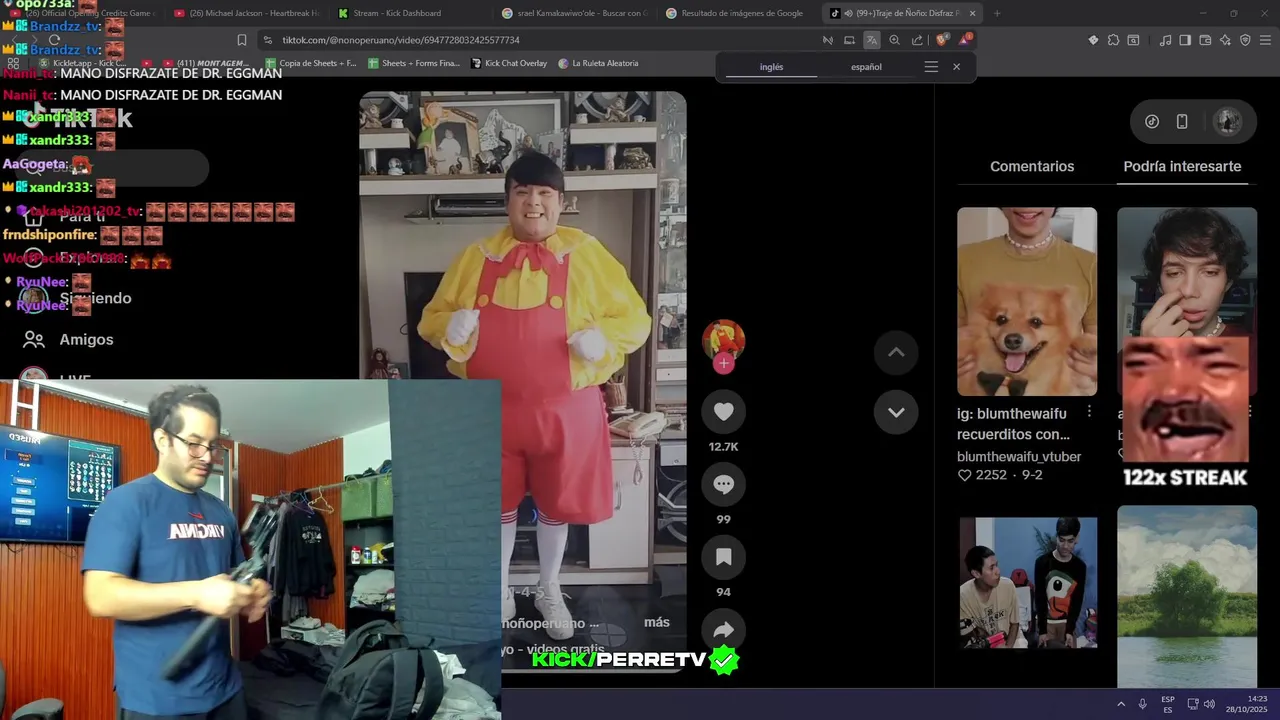Screen dimensions: 1280x720
Task: Open ESP language input indicator
Action: pos(1168,704)
